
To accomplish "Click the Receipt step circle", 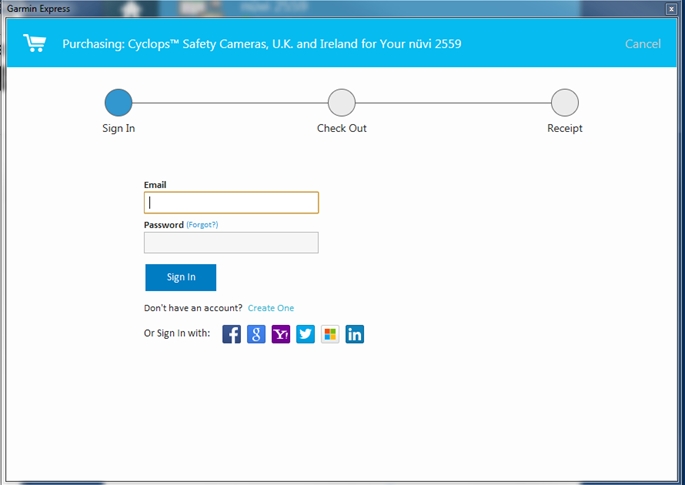I will (x=565, y=103).
